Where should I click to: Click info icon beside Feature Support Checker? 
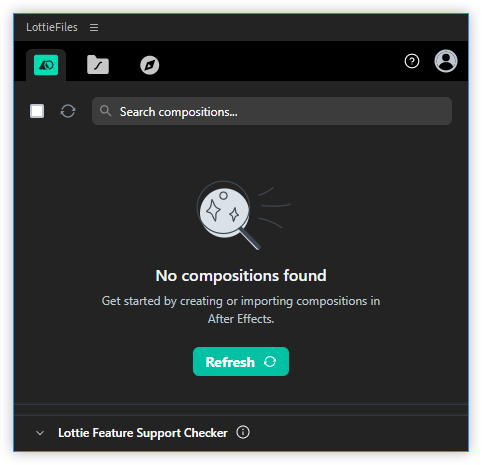pos(243,432)
